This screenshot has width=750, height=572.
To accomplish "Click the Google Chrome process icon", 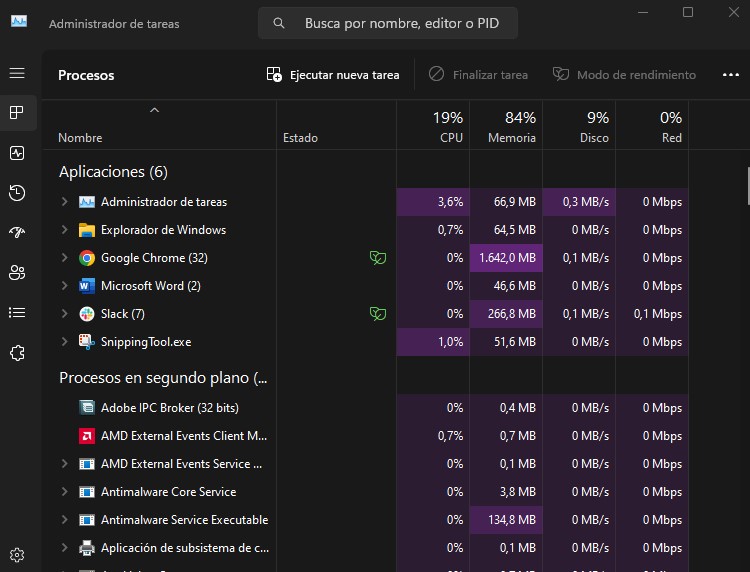I will coord(87,258).
